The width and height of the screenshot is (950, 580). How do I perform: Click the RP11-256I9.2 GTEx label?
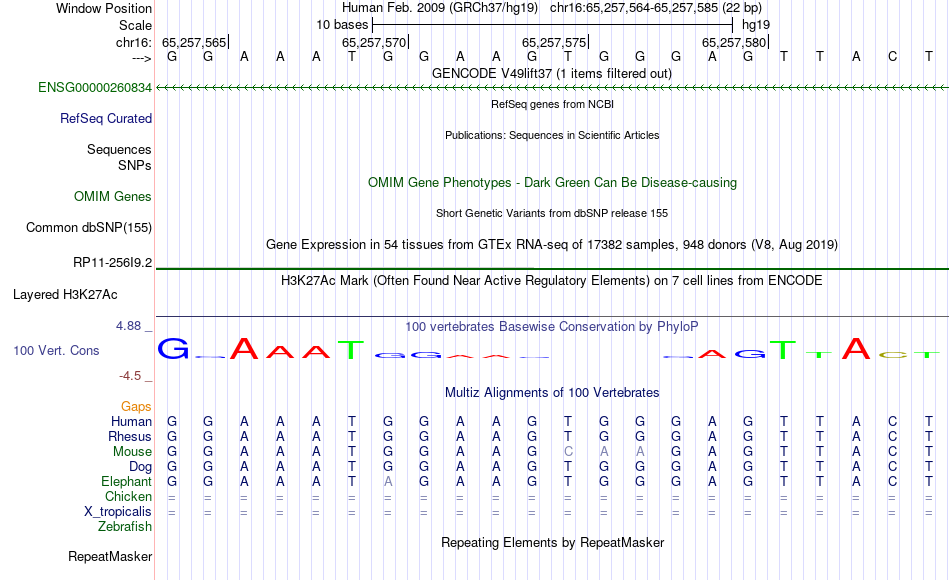click(112, 262)
